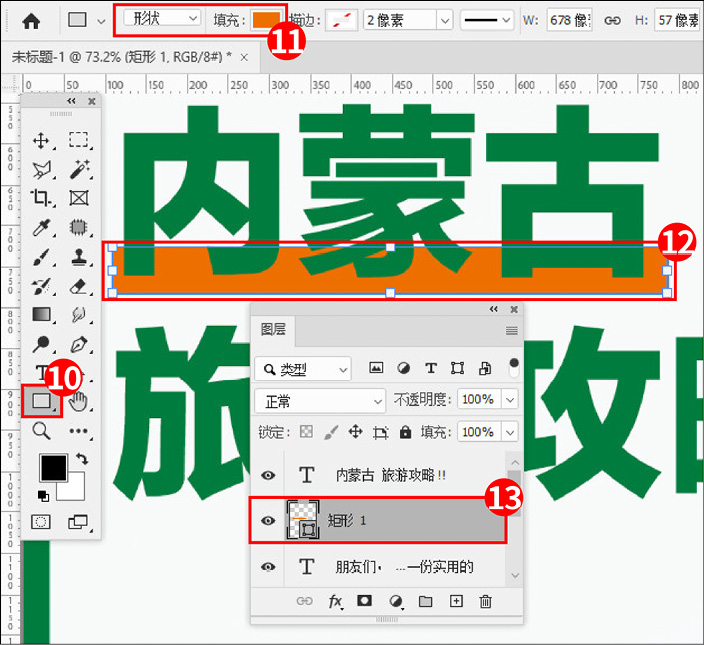Select the Move tool

click(x=42, y=141)
